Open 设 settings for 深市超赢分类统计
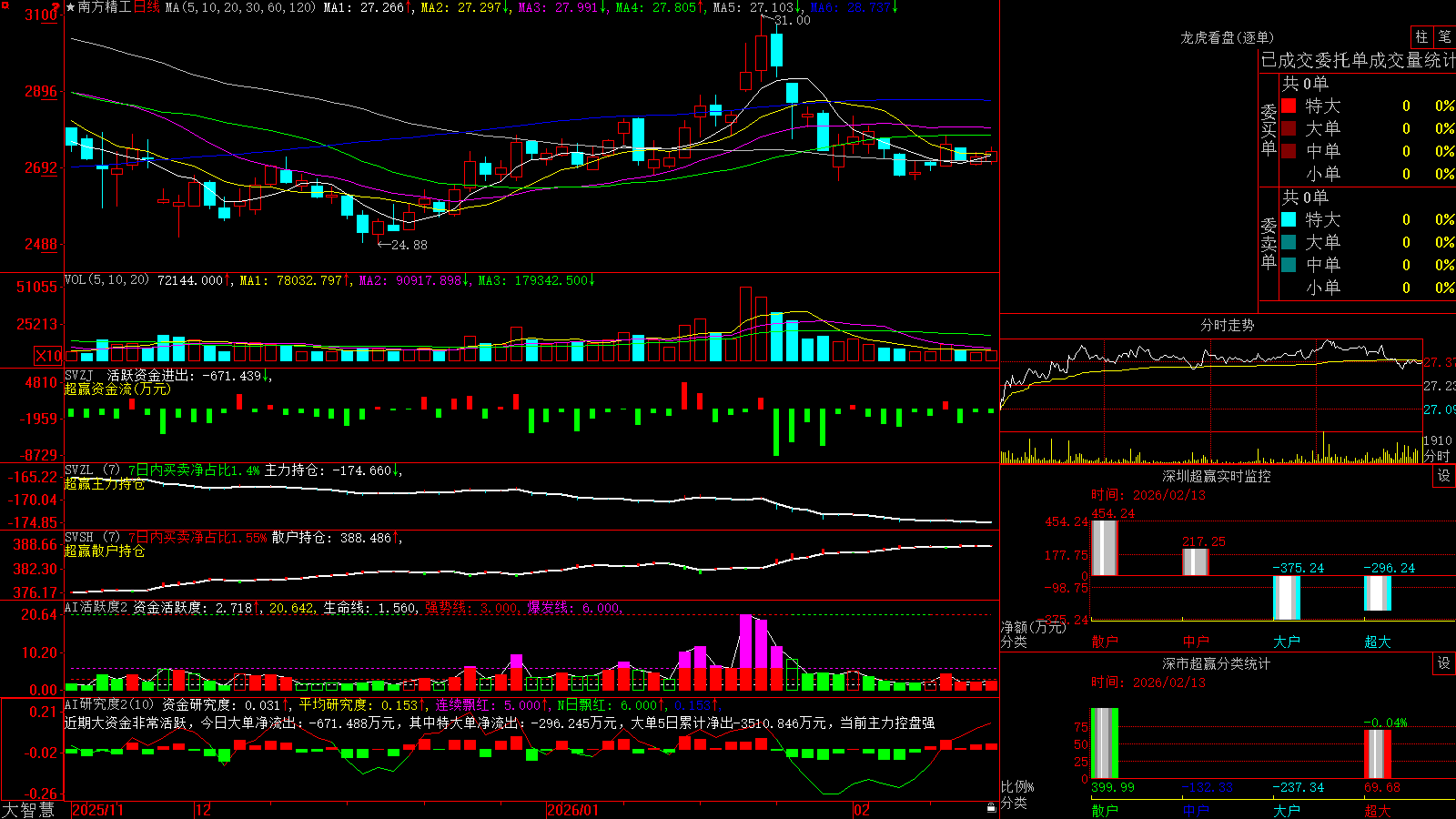Image resolution: width=1456 pixels, height=819 pixels. click(x=1444, y=663)
